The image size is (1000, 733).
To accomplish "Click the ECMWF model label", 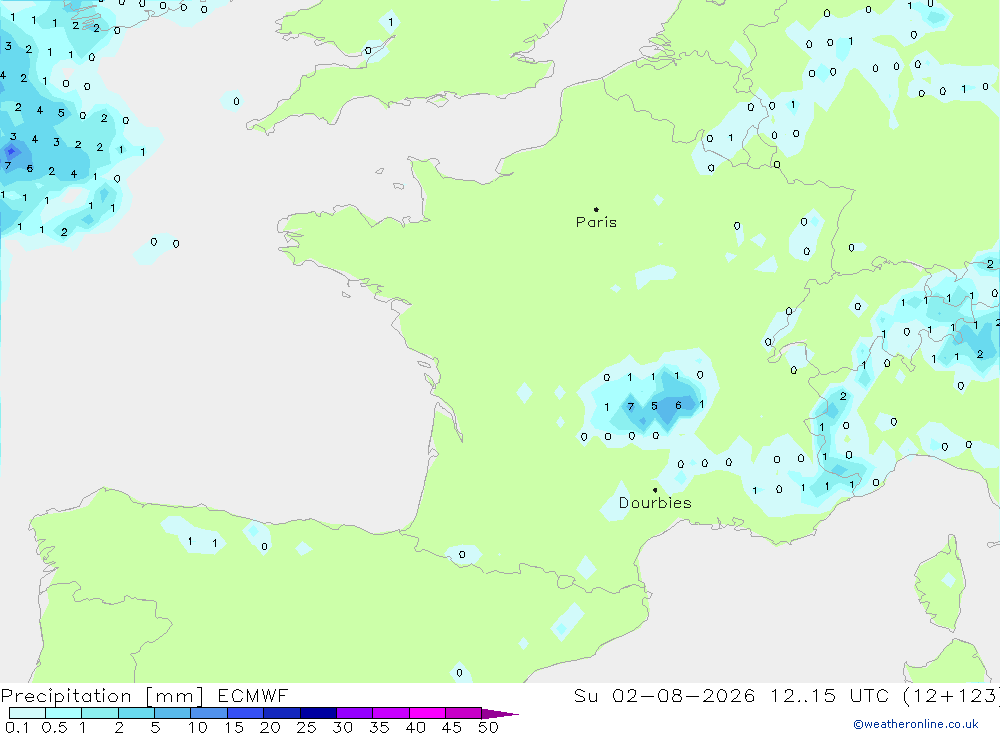I will [x=253, y=695].
